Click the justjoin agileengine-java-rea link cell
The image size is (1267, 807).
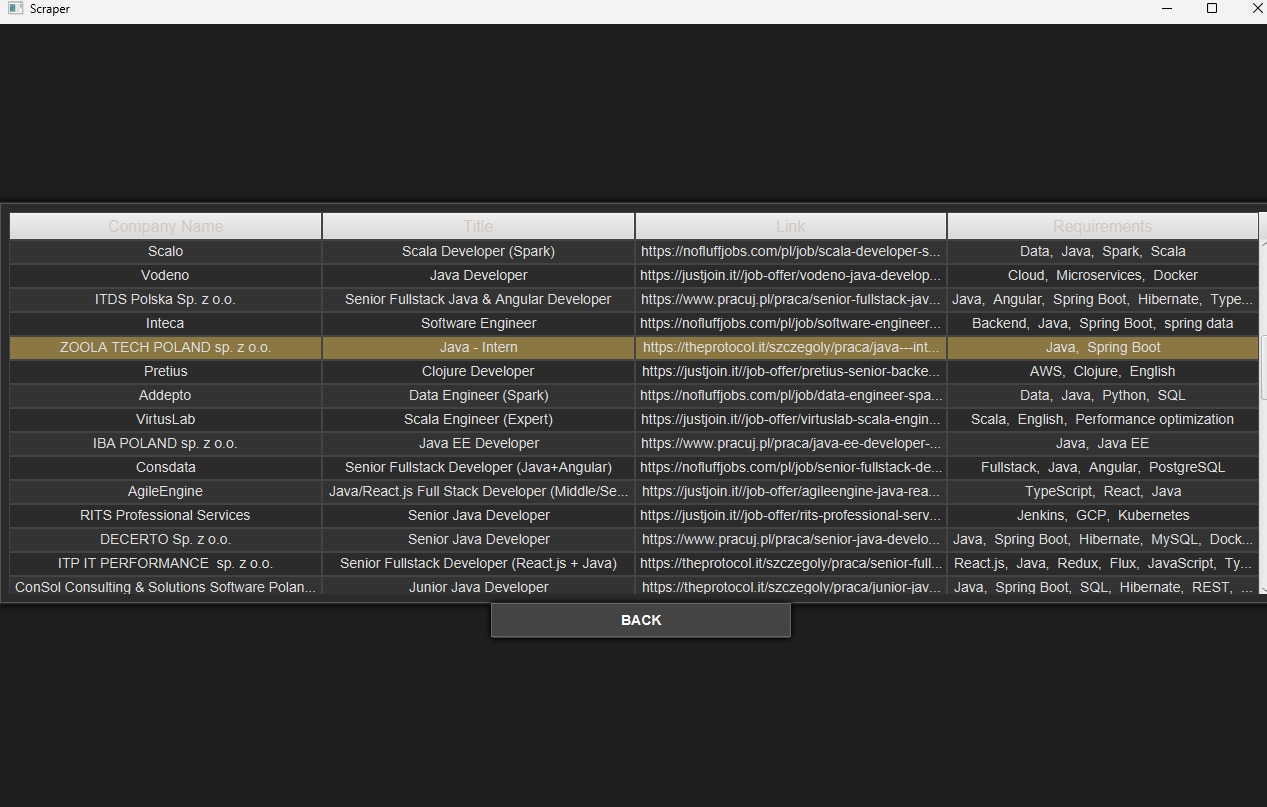(791, 491)
